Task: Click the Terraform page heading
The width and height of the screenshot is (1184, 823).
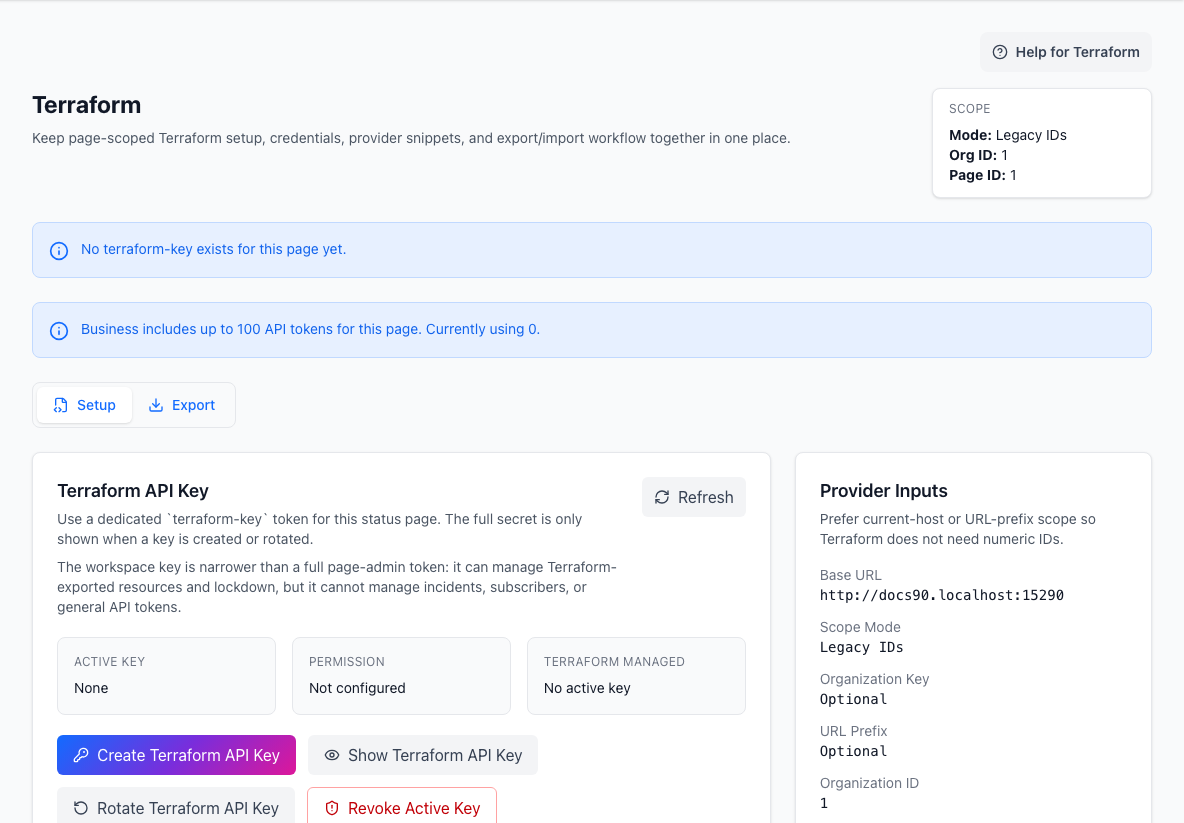Action: 87,105
